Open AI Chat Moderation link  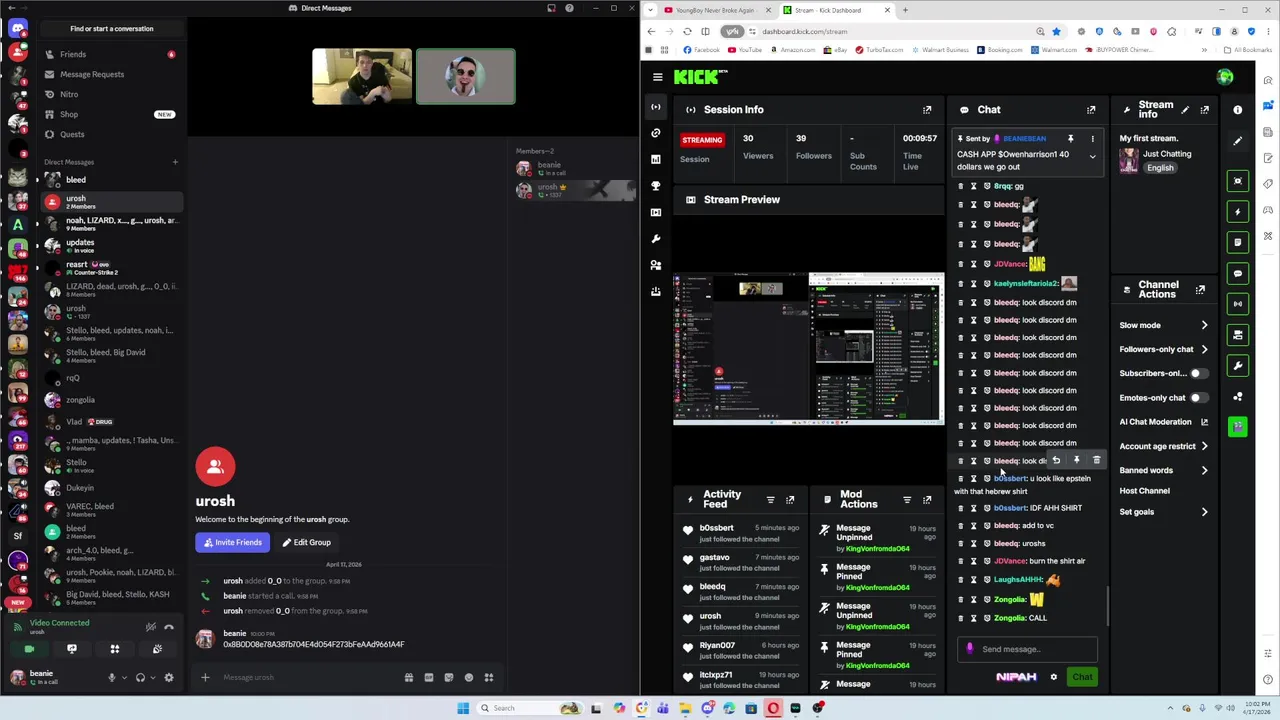point(1164,422)
